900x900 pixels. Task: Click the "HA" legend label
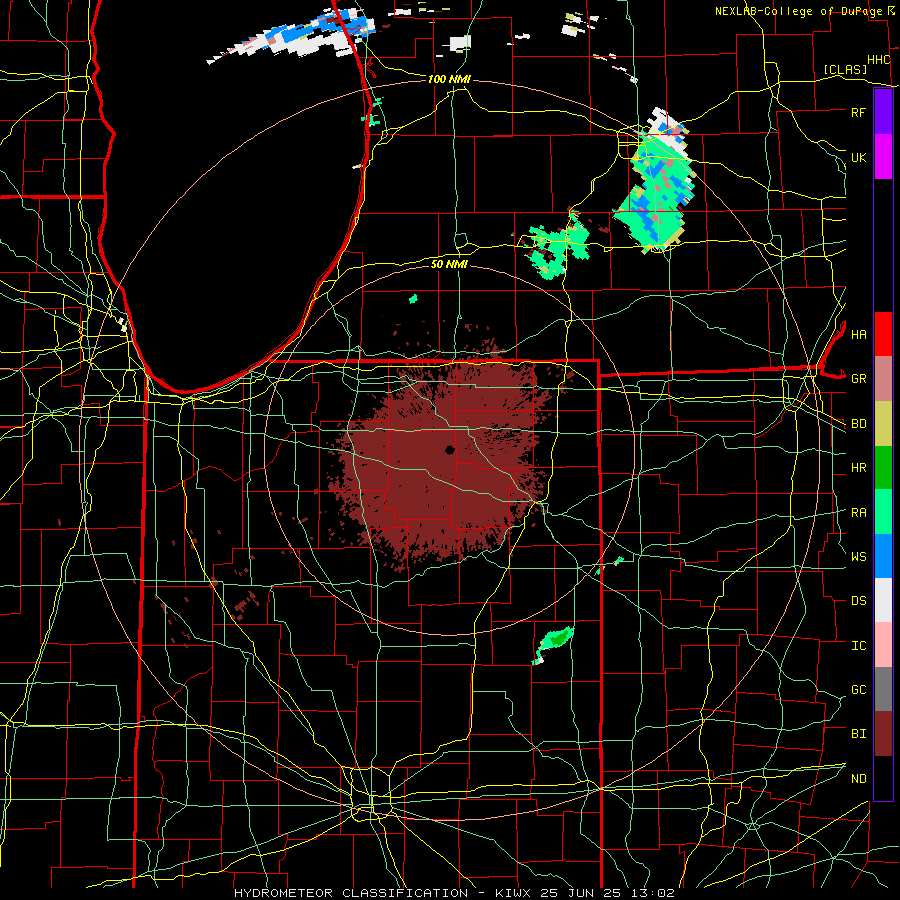click(x=858, y=334)
